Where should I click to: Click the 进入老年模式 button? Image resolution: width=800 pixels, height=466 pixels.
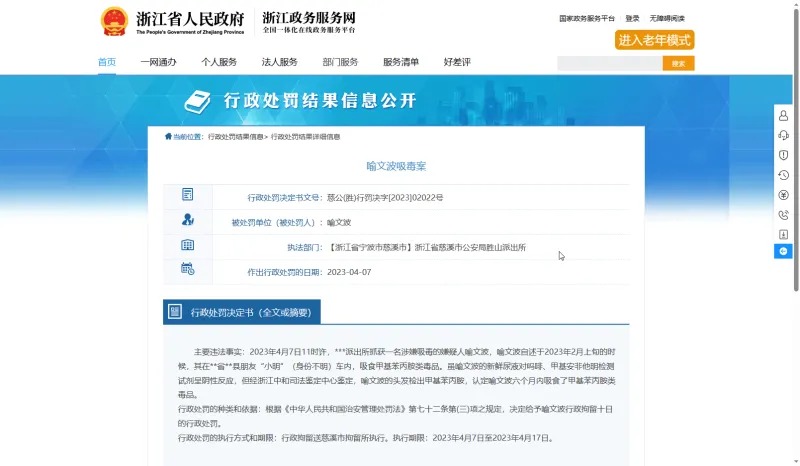point(655,40)
